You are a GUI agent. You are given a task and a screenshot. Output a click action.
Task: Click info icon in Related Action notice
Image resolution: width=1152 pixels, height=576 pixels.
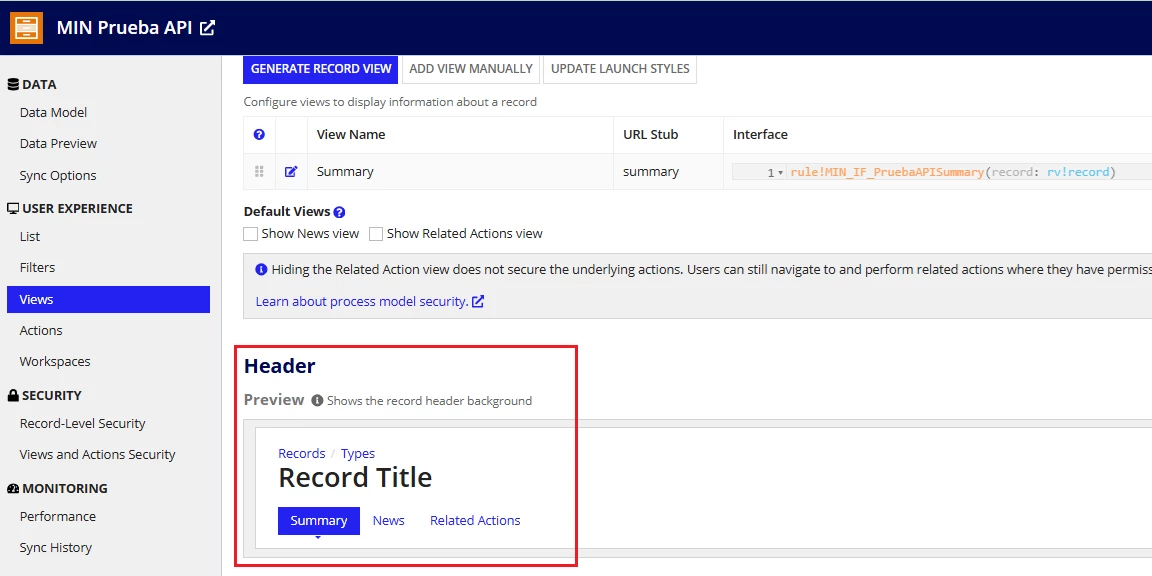point(261,269)
